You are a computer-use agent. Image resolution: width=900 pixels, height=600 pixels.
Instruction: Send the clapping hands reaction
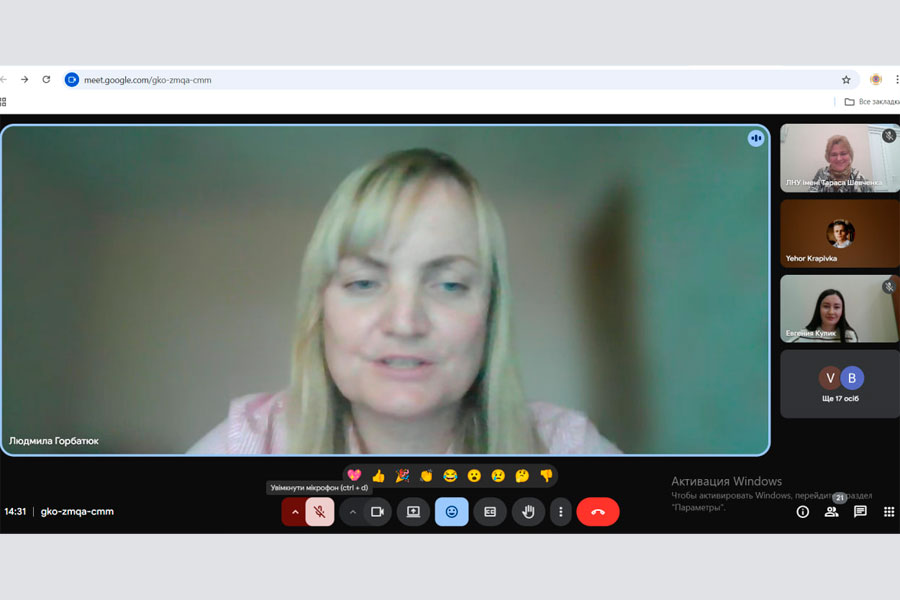[x=426, y=475]
